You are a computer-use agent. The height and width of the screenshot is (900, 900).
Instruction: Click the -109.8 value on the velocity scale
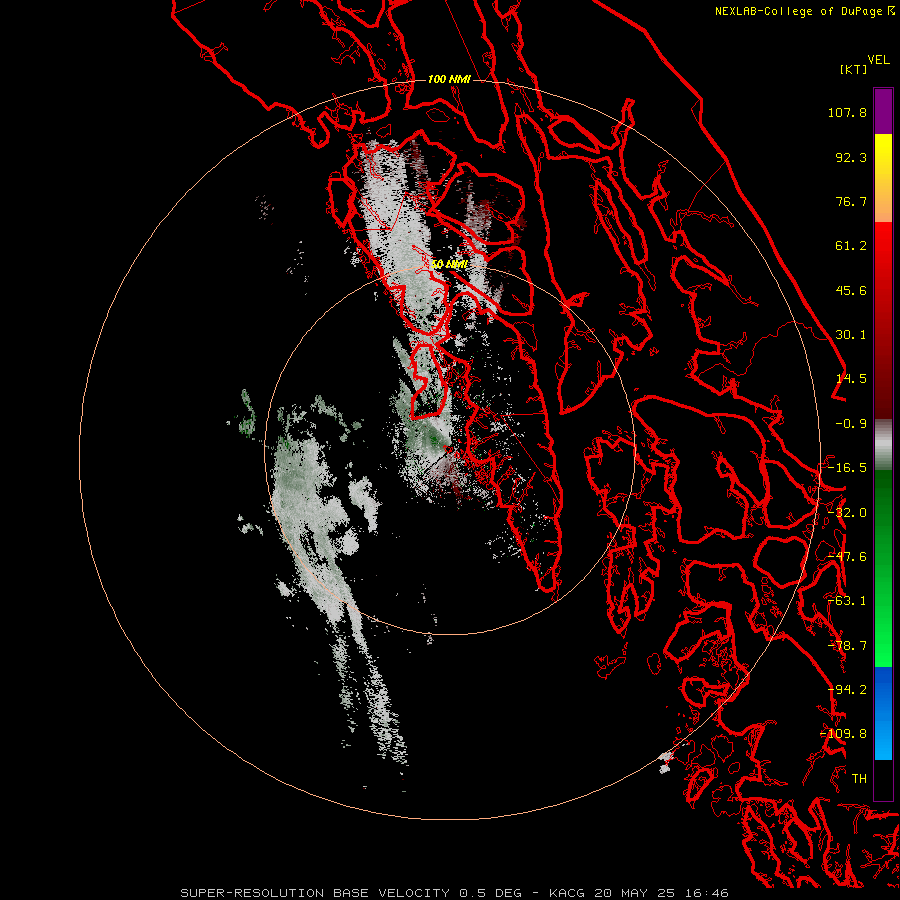(843, 734)
